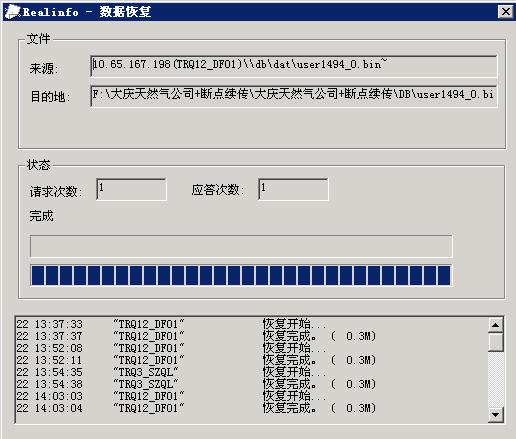Click the 文件 group box label
The image size is (516, 439).
(x=39, y=39)
